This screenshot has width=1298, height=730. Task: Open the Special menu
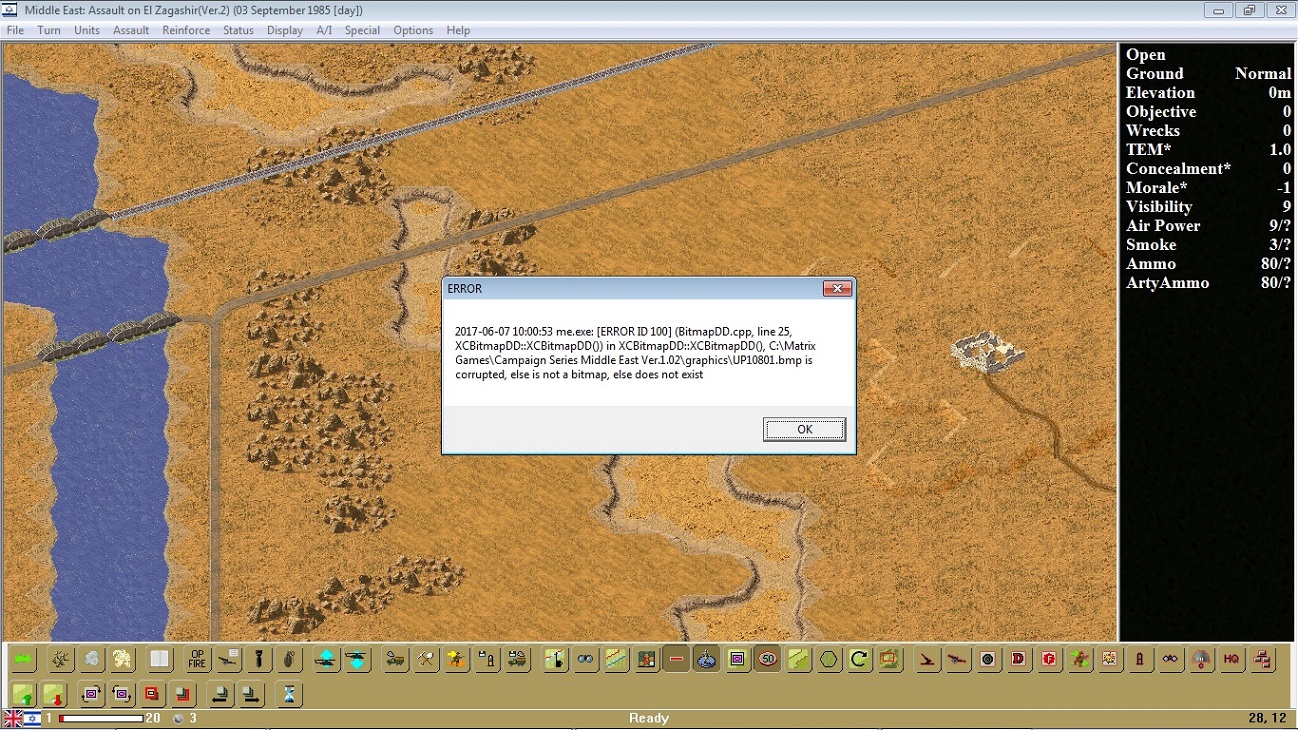[362, 30]
